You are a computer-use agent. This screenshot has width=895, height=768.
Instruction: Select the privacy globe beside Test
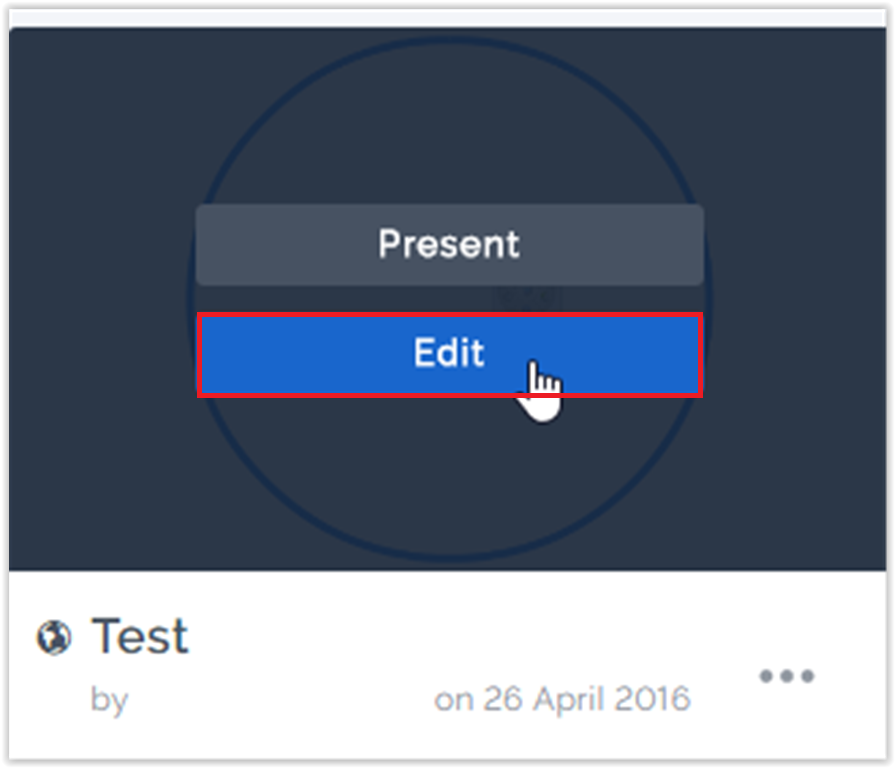(54, 638)
